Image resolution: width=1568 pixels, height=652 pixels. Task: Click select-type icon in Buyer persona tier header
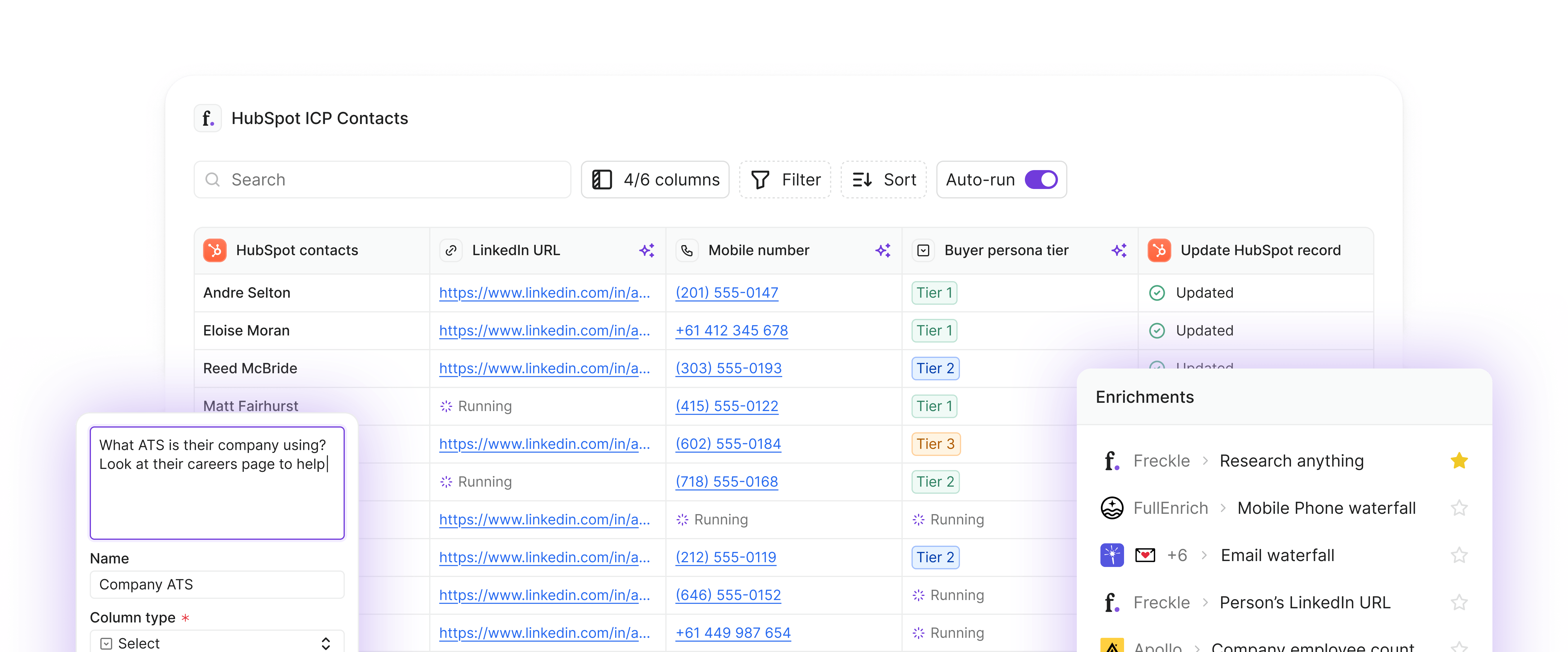point(923,250)
